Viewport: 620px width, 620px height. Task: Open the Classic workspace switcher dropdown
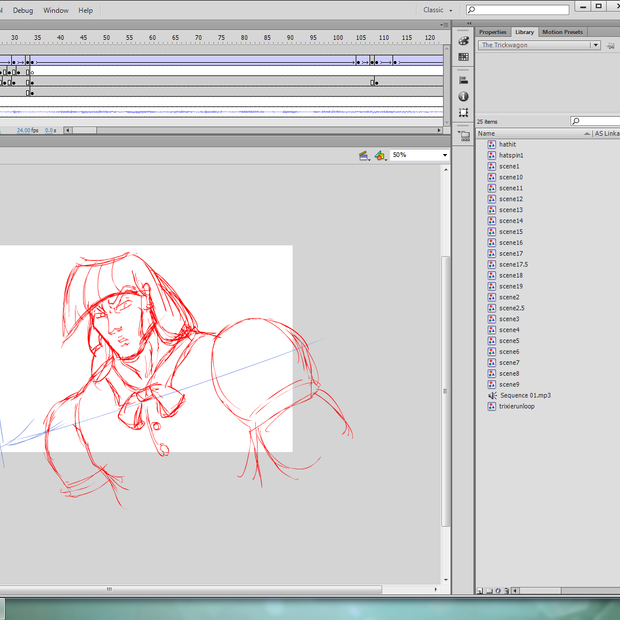437,10
